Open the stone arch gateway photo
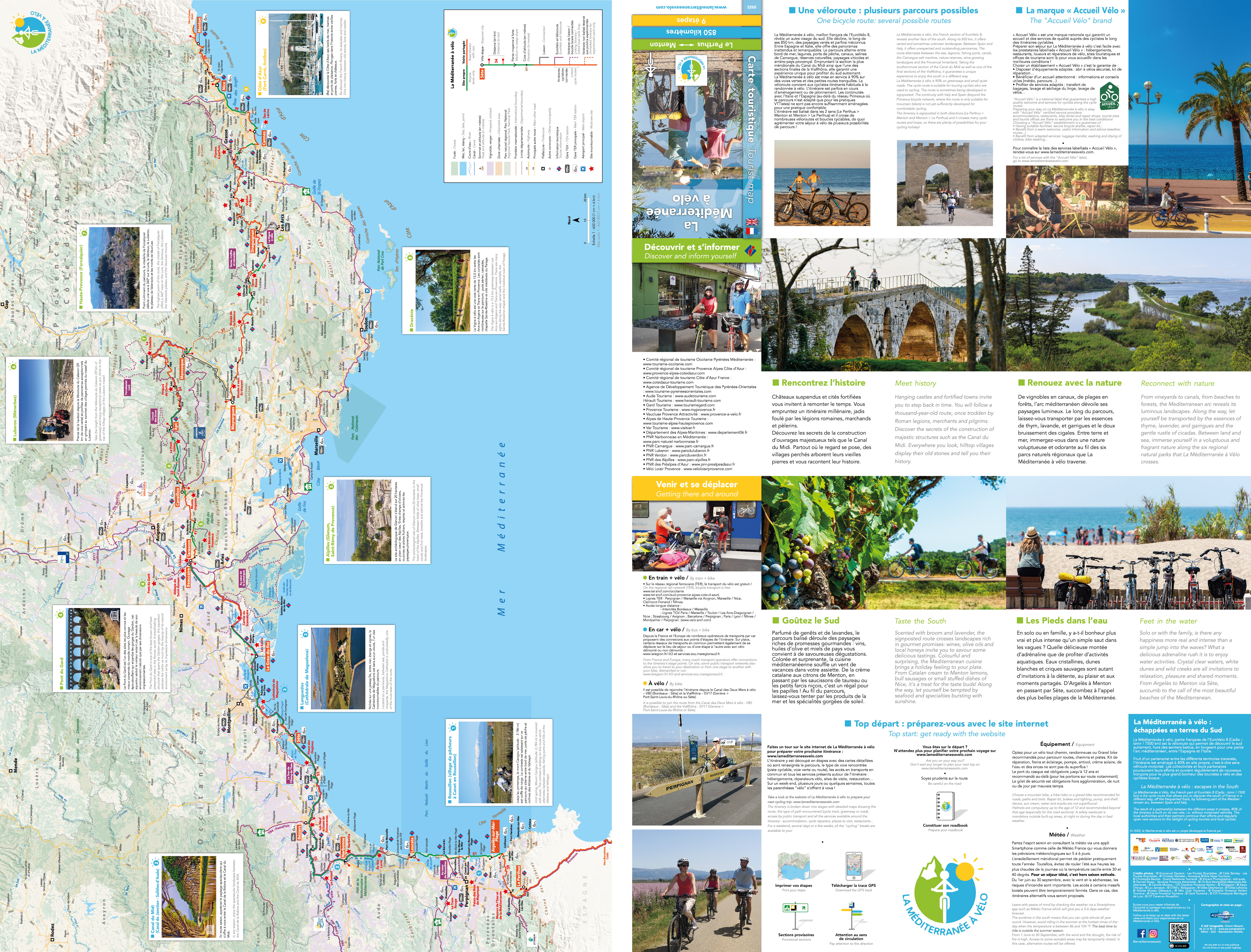Image resolution: width=1251 pixels, height=952 pixels. pyautogui.click(x=945, y=183)
